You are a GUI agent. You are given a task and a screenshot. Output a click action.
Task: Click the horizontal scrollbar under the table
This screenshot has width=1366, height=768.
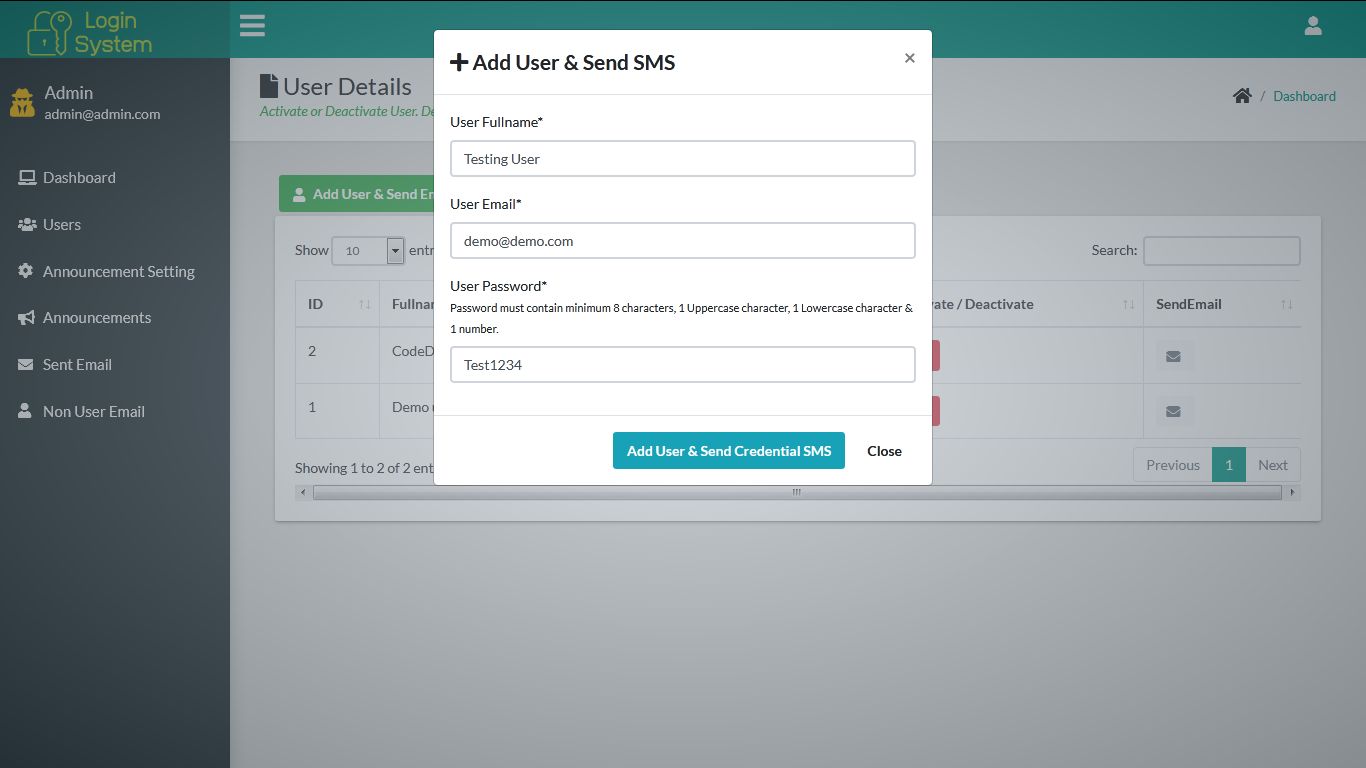796,493
